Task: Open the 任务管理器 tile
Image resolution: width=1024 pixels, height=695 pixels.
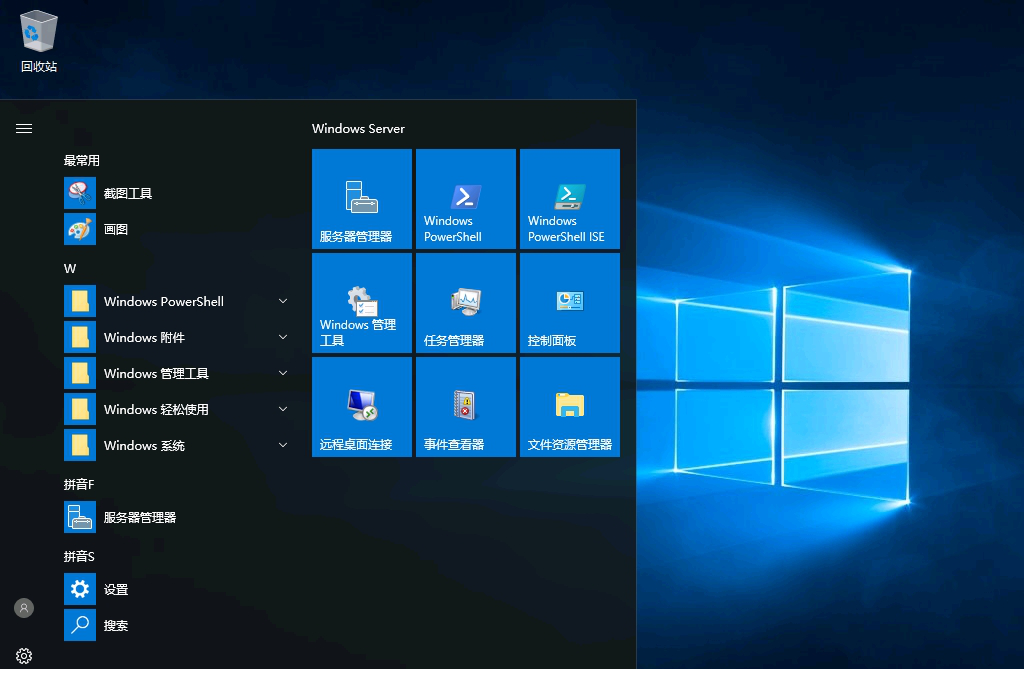Action: coord(466,302)
